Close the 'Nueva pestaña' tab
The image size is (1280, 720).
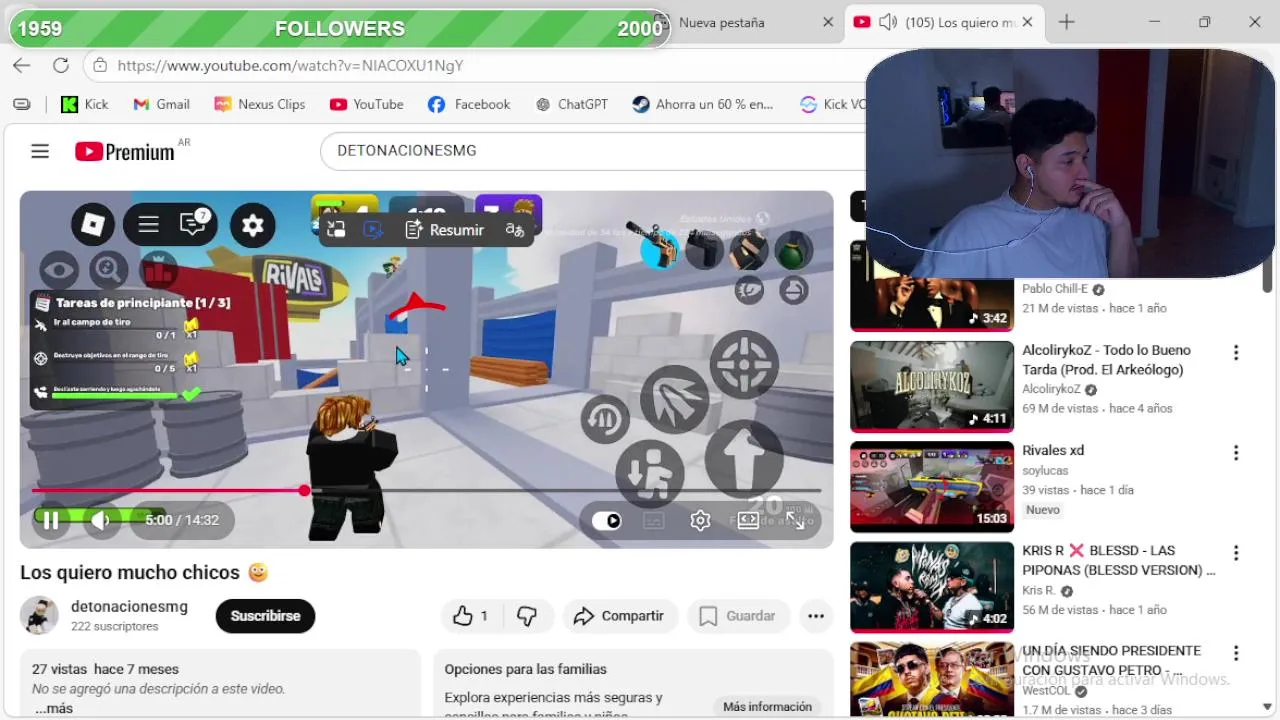point(828,22)
